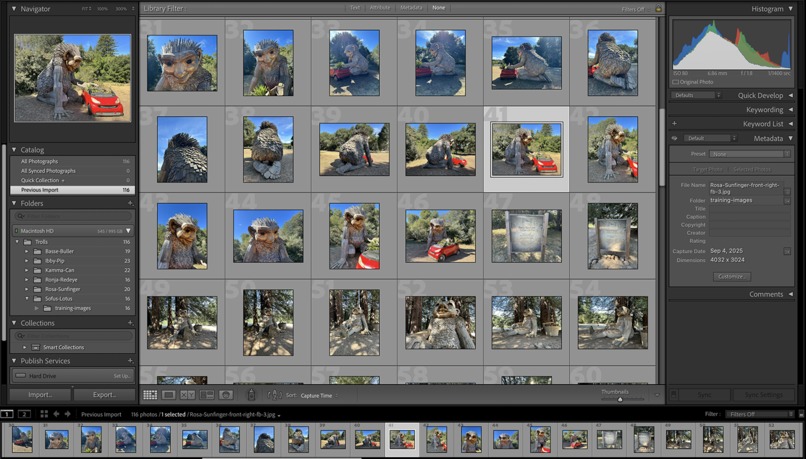Click the Import button
806x459 pixels.
click(40, 395)
